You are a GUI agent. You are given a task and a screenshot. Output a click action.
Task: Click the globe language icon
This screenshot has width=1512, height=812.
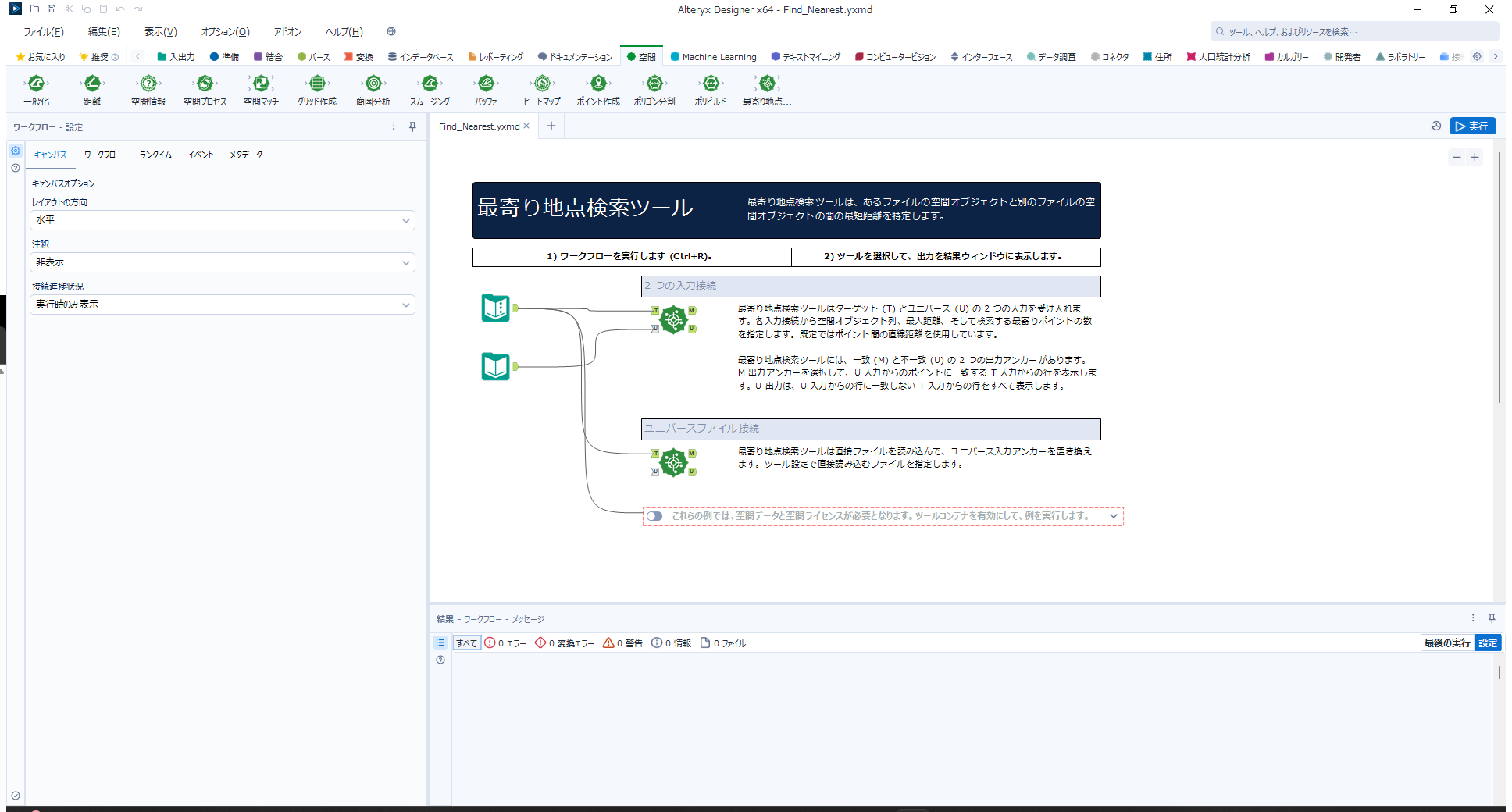391,32
